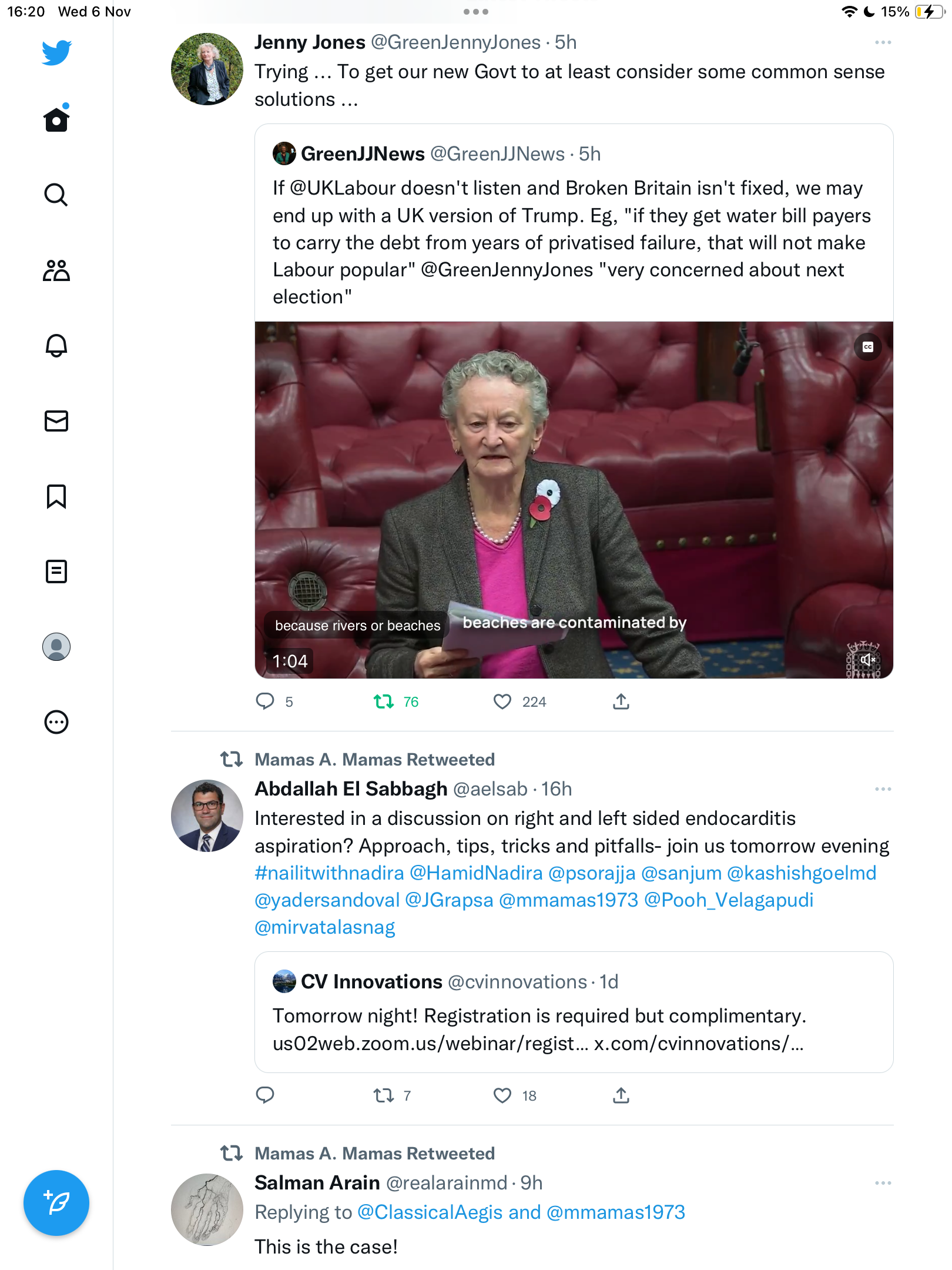Open Lists icon in sidebar

tap(56, 571)
